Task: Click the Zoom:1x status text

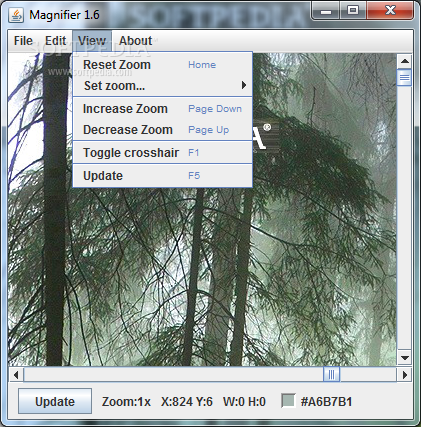Action: point(126,402)
